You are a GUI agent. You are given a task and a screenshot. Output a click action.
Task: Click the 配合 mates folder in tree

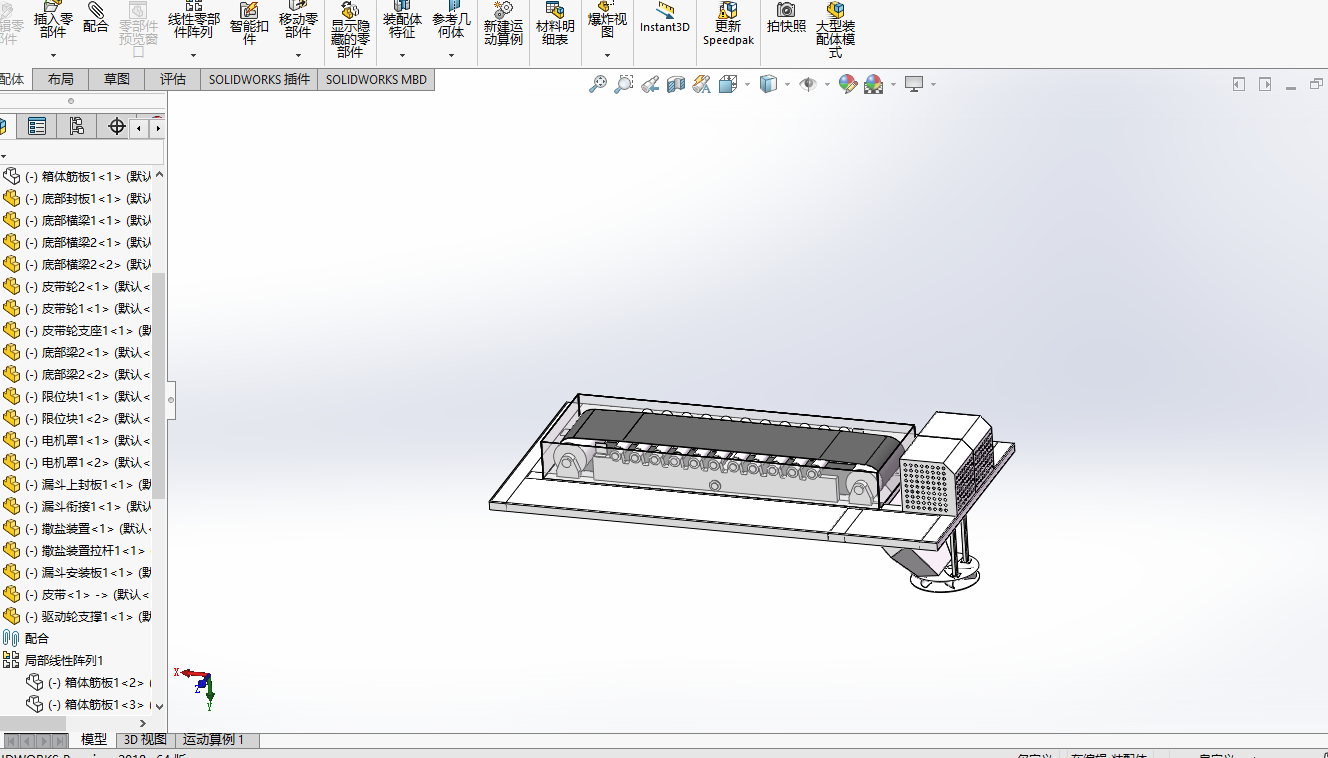[26, 638]
